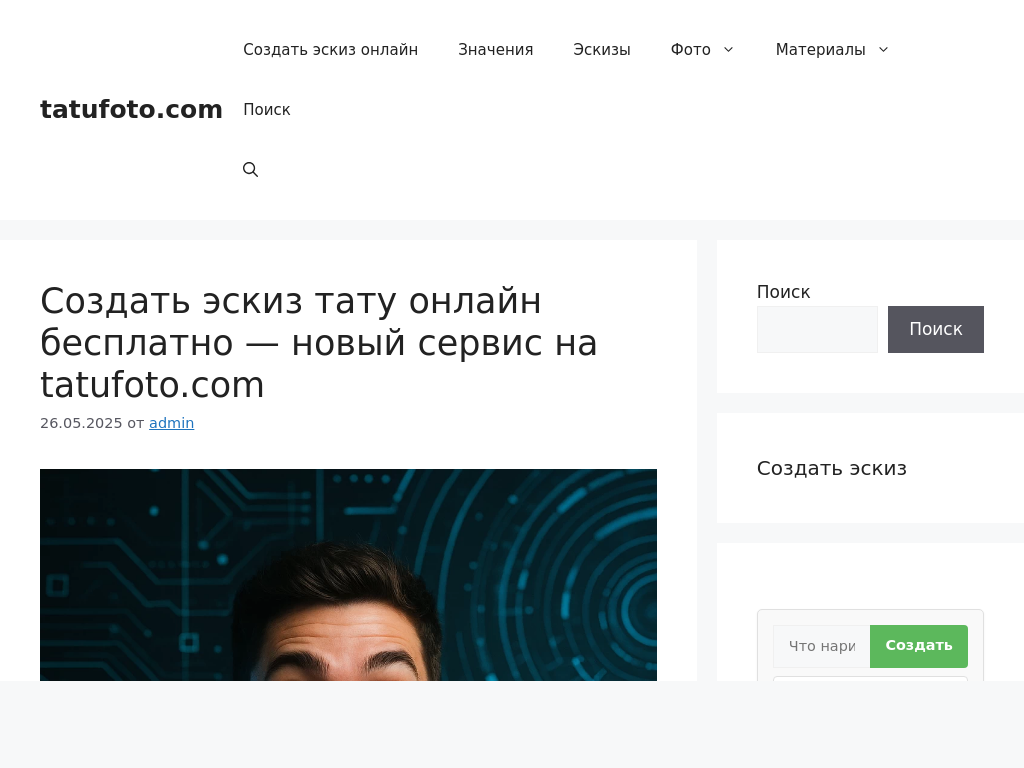Click the article featured image
Screen dimensions: 1024x768
(348, 575)
